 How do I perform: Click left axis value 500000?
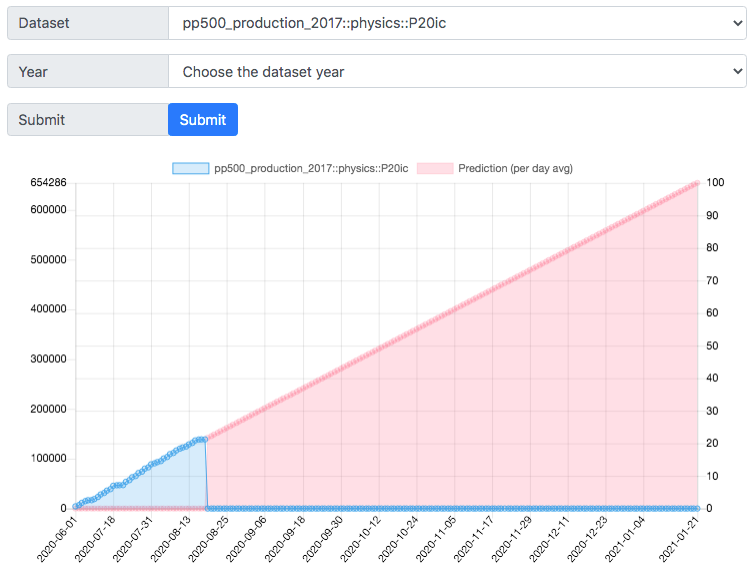[x=48, y=259]
